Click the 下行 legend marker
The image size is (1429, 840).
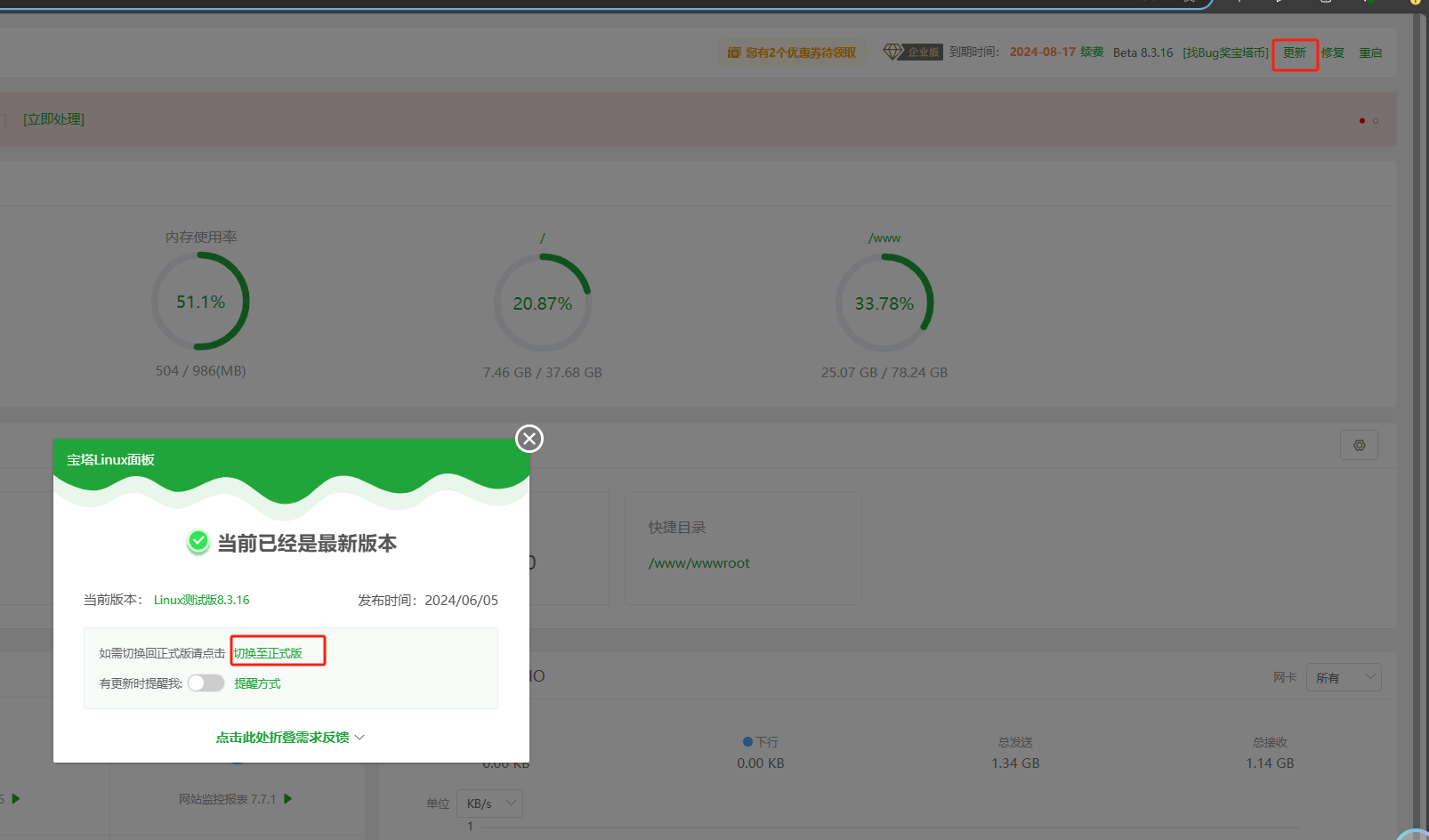[x=747, y=741]
